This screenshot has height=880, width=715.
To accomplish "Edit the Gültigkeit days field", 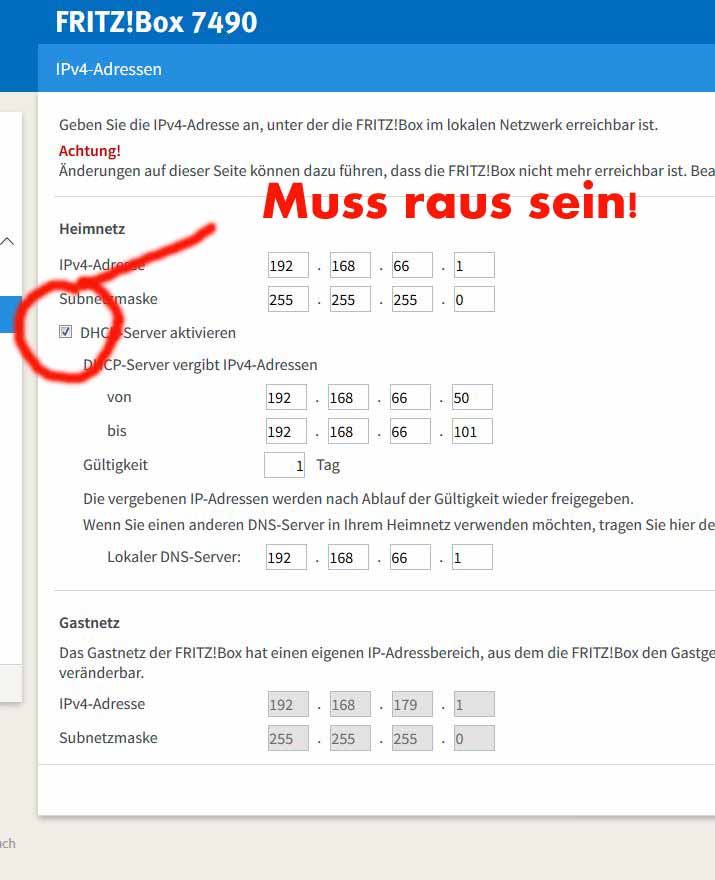I will [x=285, y=465].
